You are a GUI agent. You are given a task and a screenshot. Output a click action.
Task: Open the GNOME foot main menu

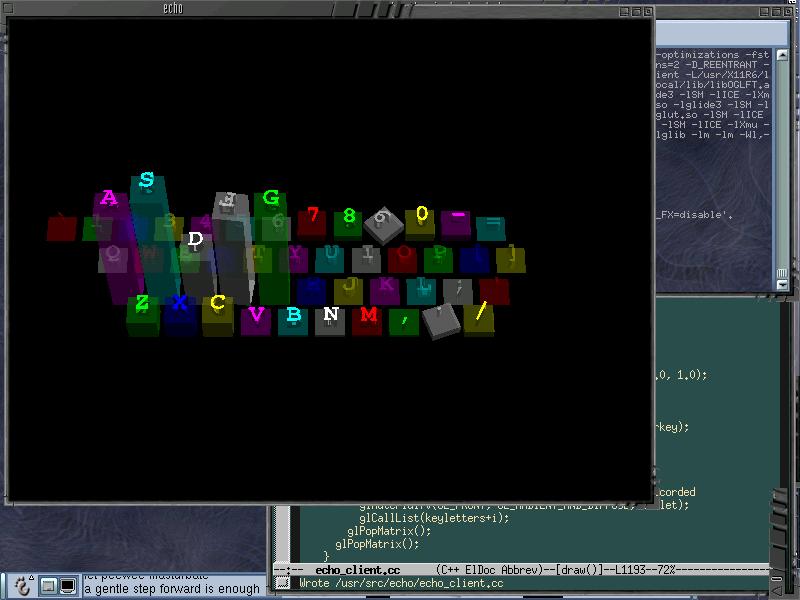(22, 586)
